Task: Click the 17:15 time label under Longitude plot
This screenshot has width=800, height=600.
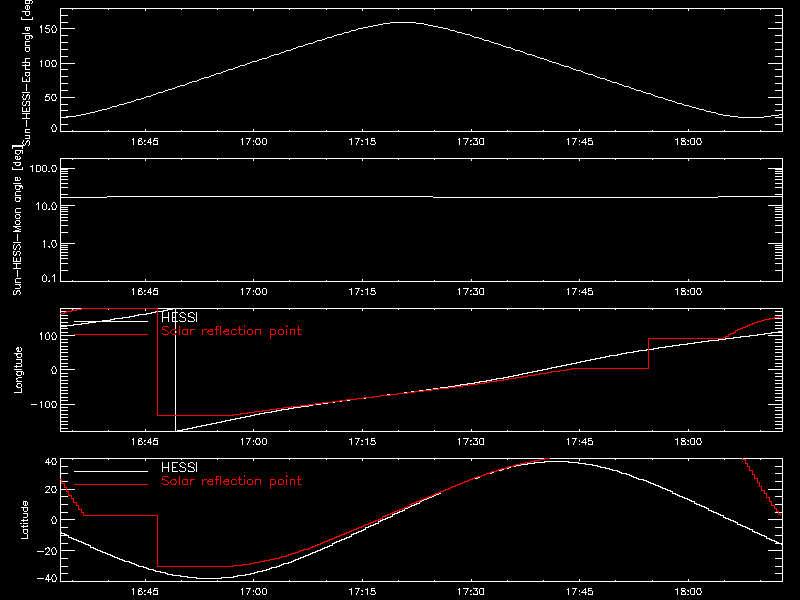Action: coord(362,442)
